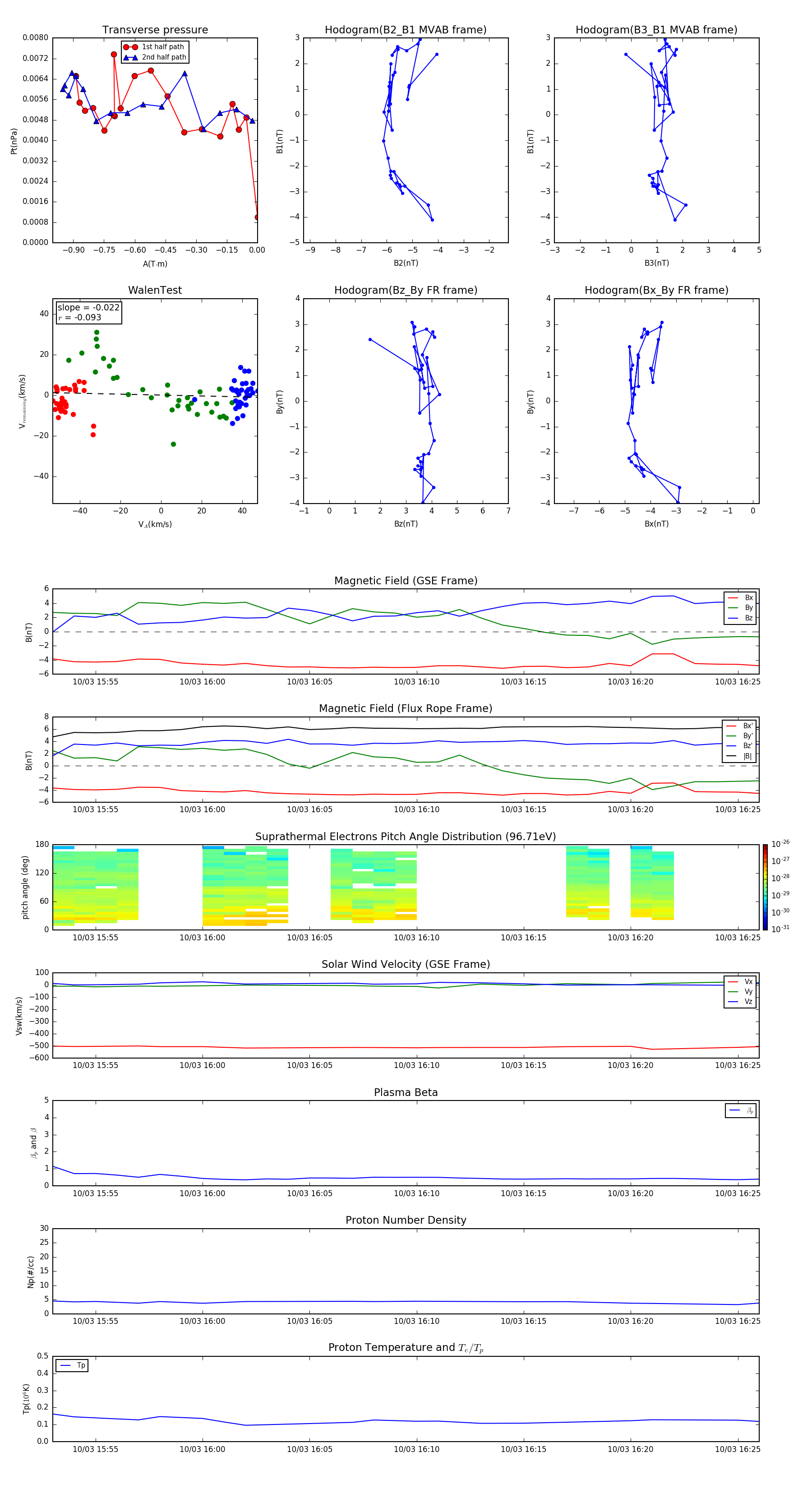812x1489 pixels.
Task: Click the 'V_remaining(km/s)' y-axis label
Action: pos(23,401)
